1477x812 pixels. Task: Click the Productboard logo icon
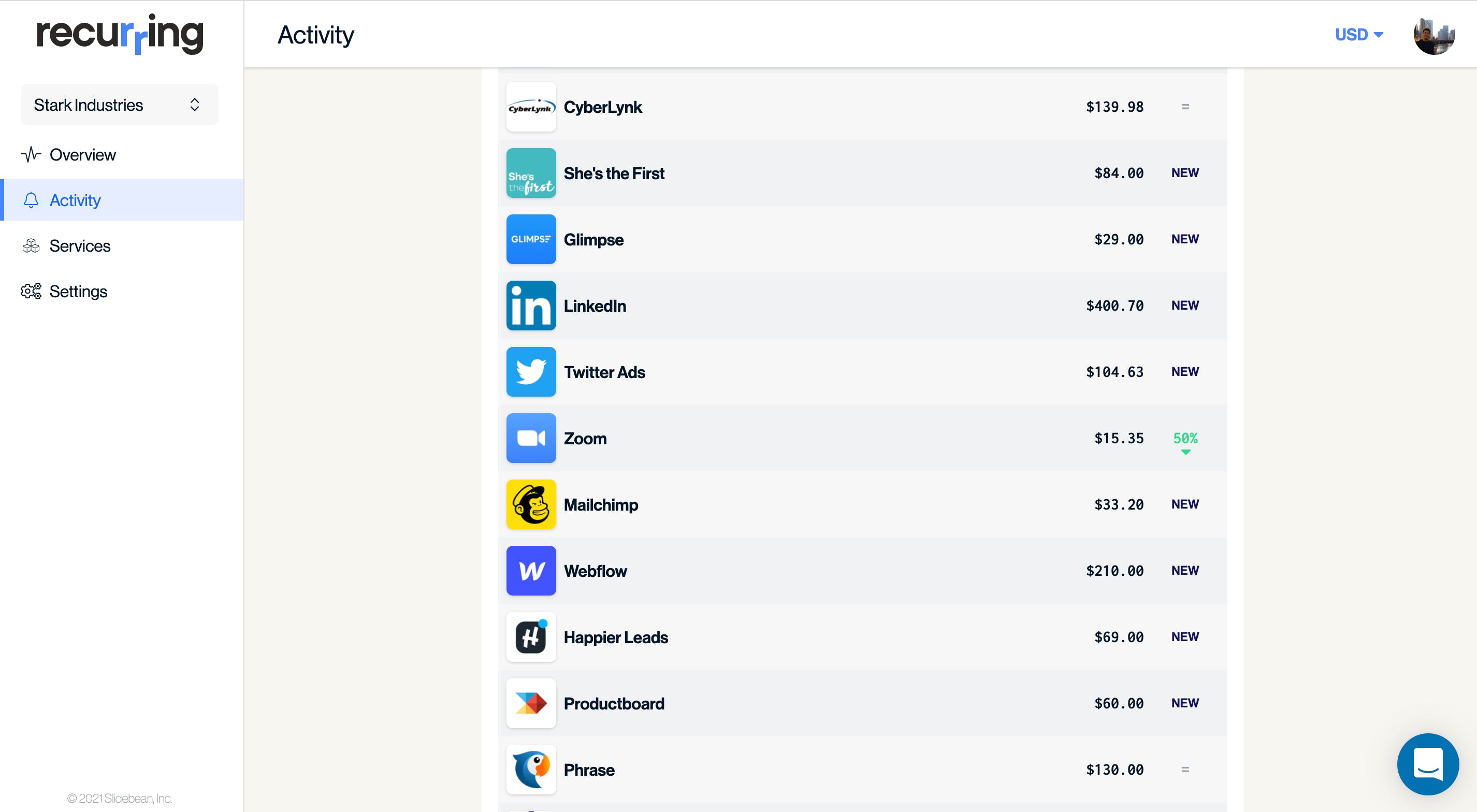click(x=531, y=703)
